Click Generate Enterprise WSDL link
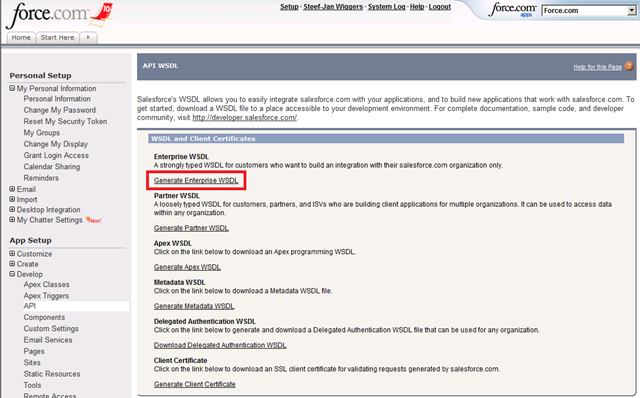The height and width of the screenshot is (398, 640). point(196,180)
